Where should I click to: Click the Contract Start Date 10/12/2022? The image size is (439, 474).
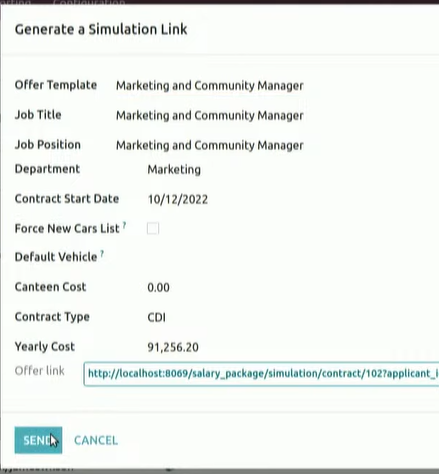coord(178,199)
